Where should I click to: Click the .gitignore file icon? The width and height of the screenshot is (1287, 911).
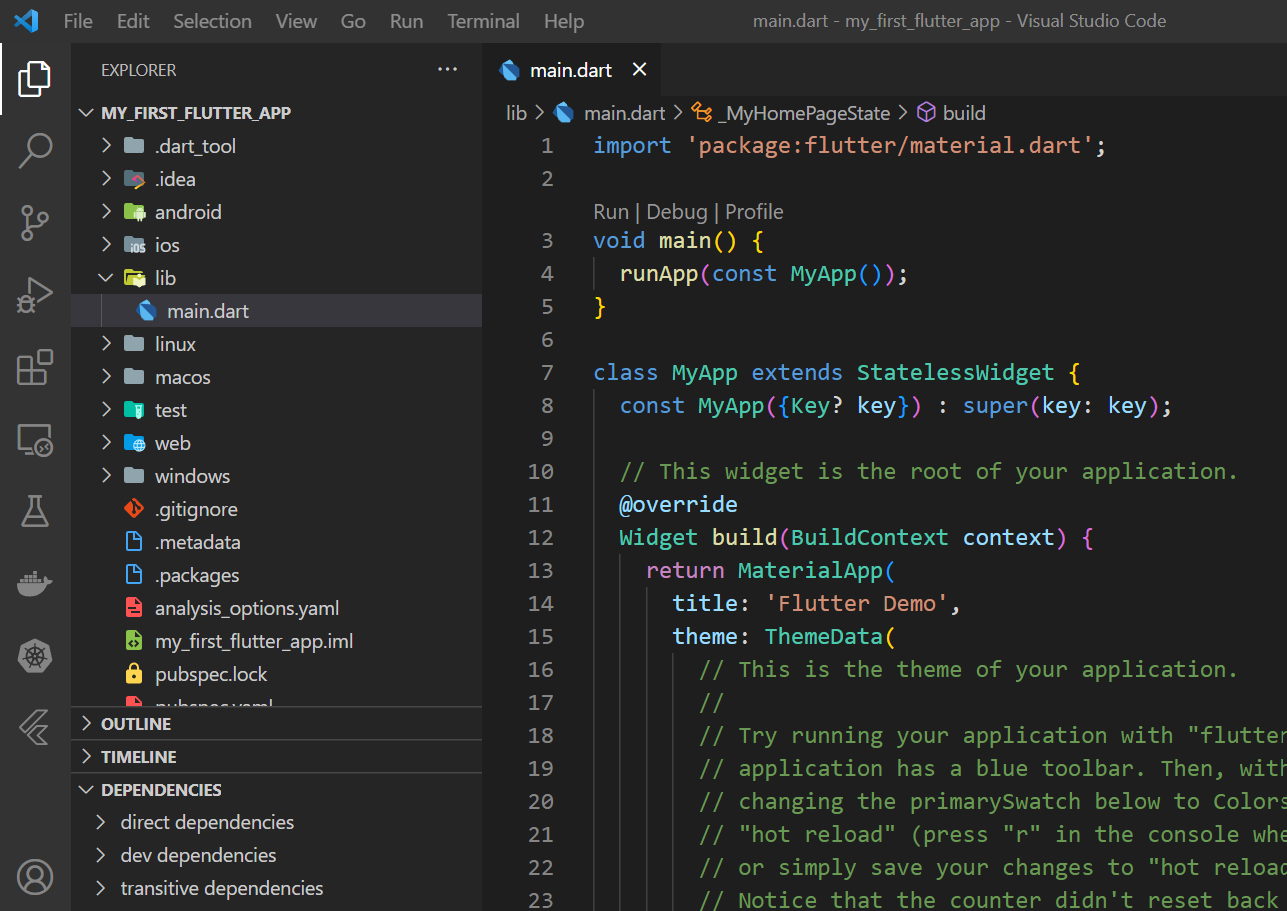coord(133,509)
